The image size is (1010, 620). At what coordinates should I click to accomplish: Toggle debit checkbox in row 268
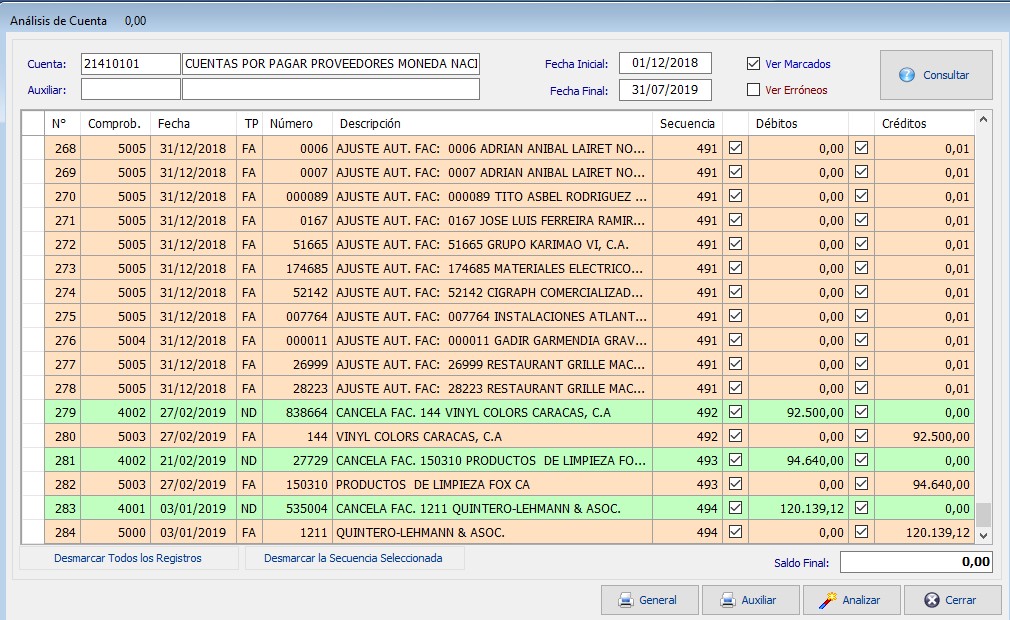(x=735, y=148)
